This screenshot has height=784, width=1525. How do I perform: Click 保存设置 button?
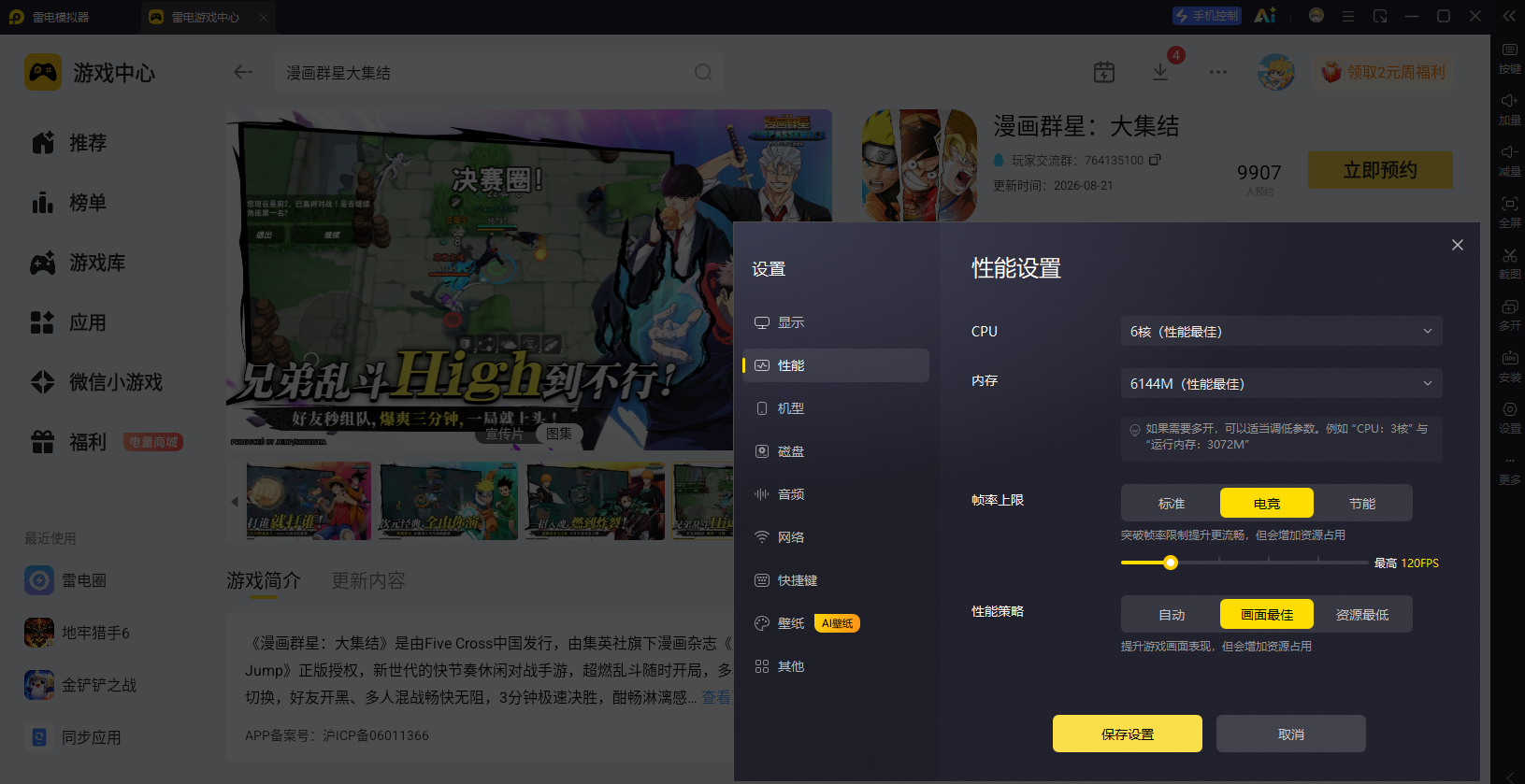pyautogui.click(x=1128, y=734)
